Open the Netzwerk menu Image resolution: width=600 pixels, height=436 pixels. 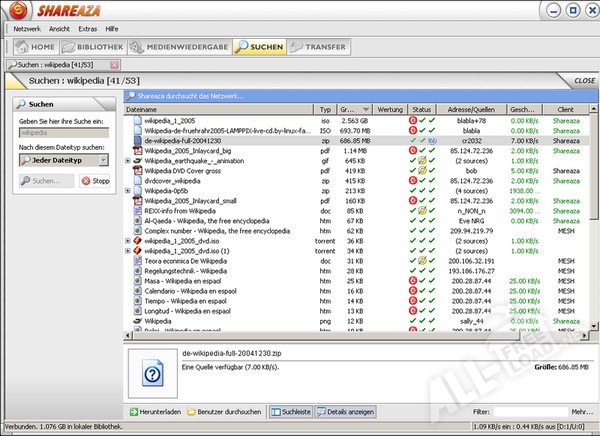[x=26, y=29]
